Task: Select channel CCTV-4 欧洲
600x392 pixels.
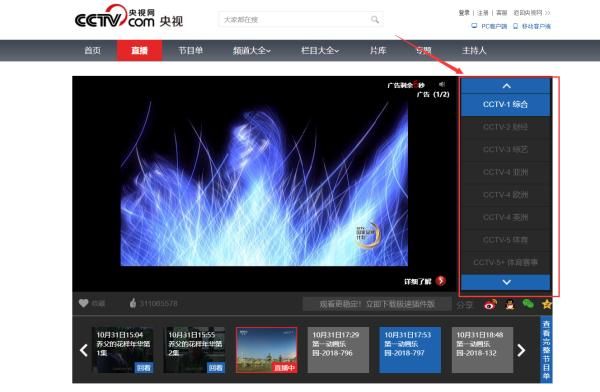Action: [x=506, y=195]
